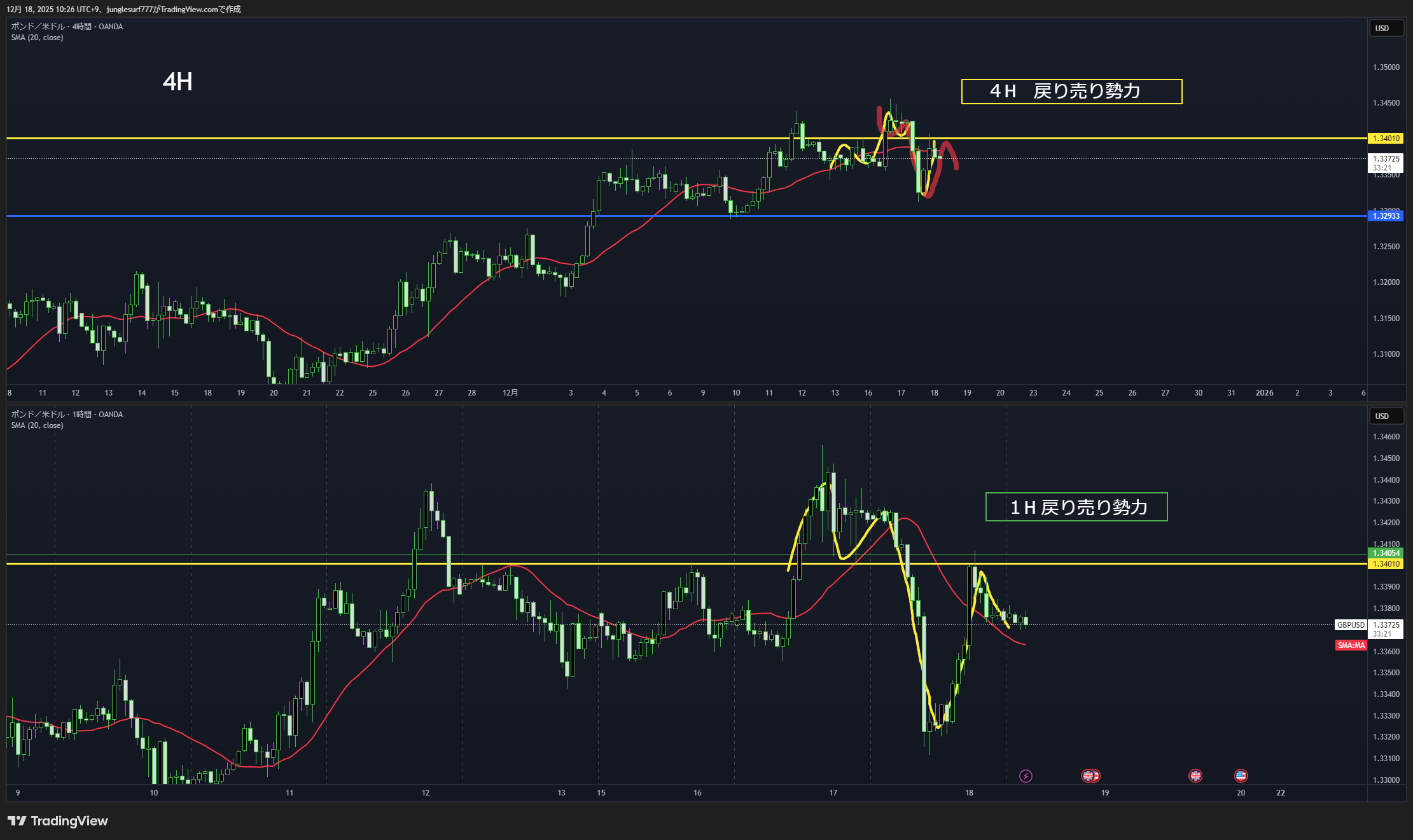
Task: Click the lone UK flag economic event marker
Action: (x=1195, y=776)
